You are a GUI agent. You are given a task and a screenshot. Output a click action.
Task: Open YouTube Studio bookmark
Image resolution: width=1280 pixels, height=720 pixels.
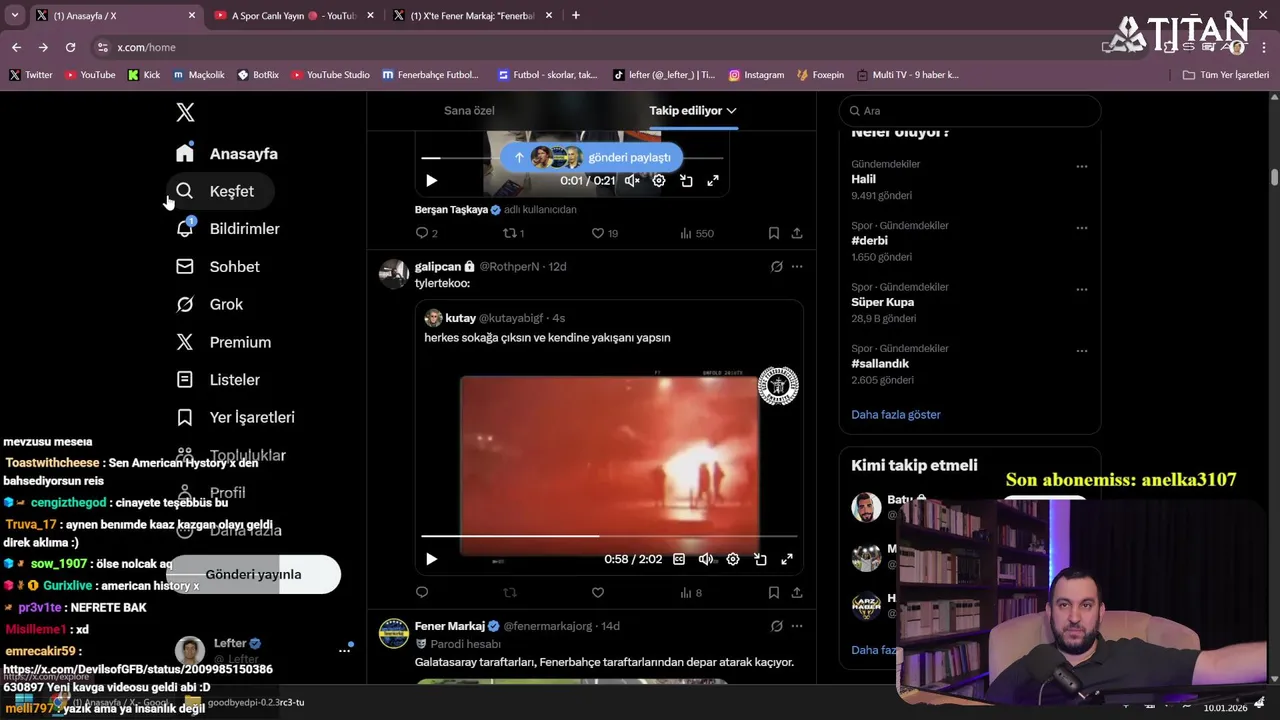coord(330,75)
